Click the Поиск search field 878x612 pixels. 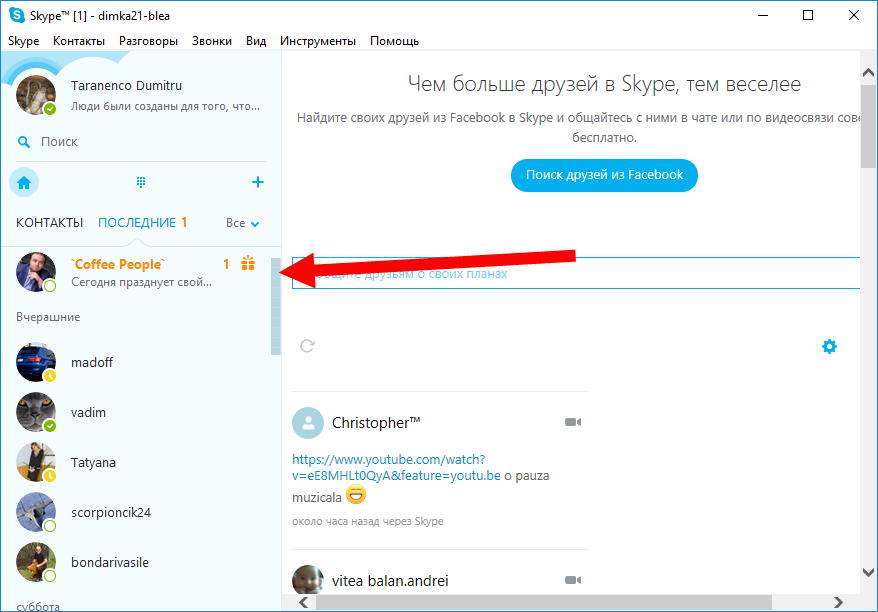pos(140,142)
